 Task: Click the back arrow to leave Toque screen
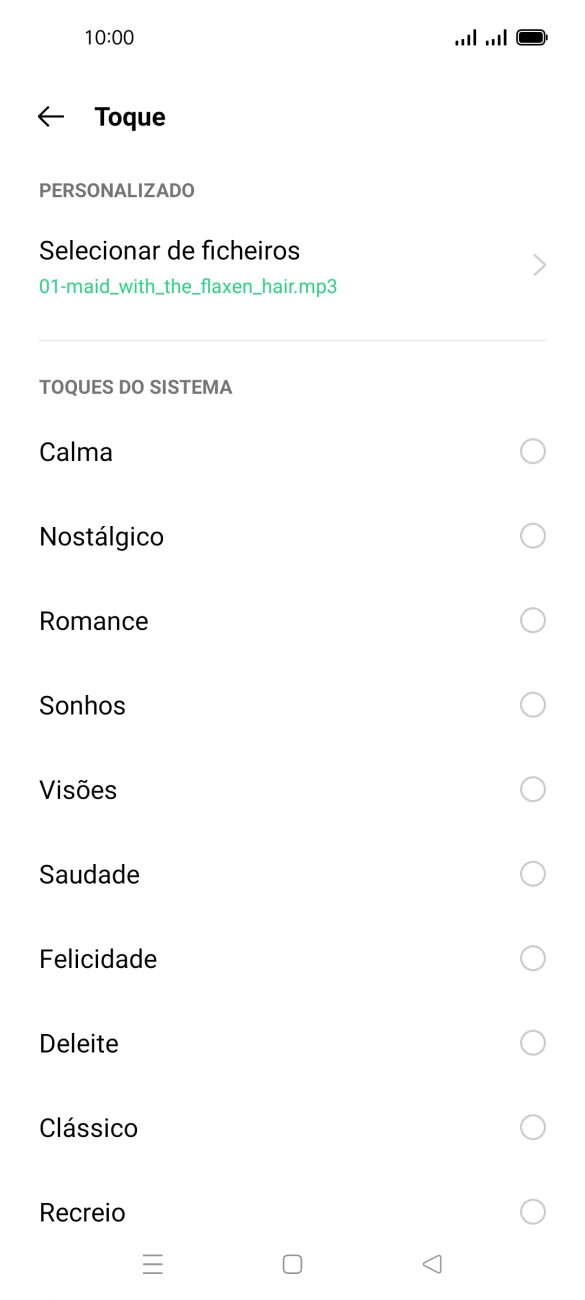pyautogui.click(x=48, y=116)
